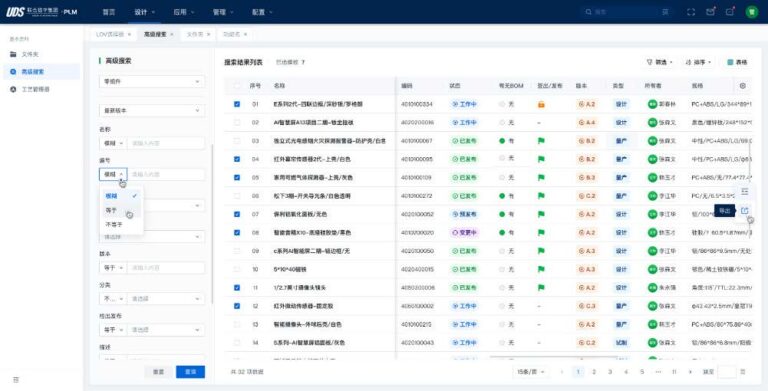Open the green user avatar menu
The width and height of the screenshot is (768, 391).
tap(752, 12)
